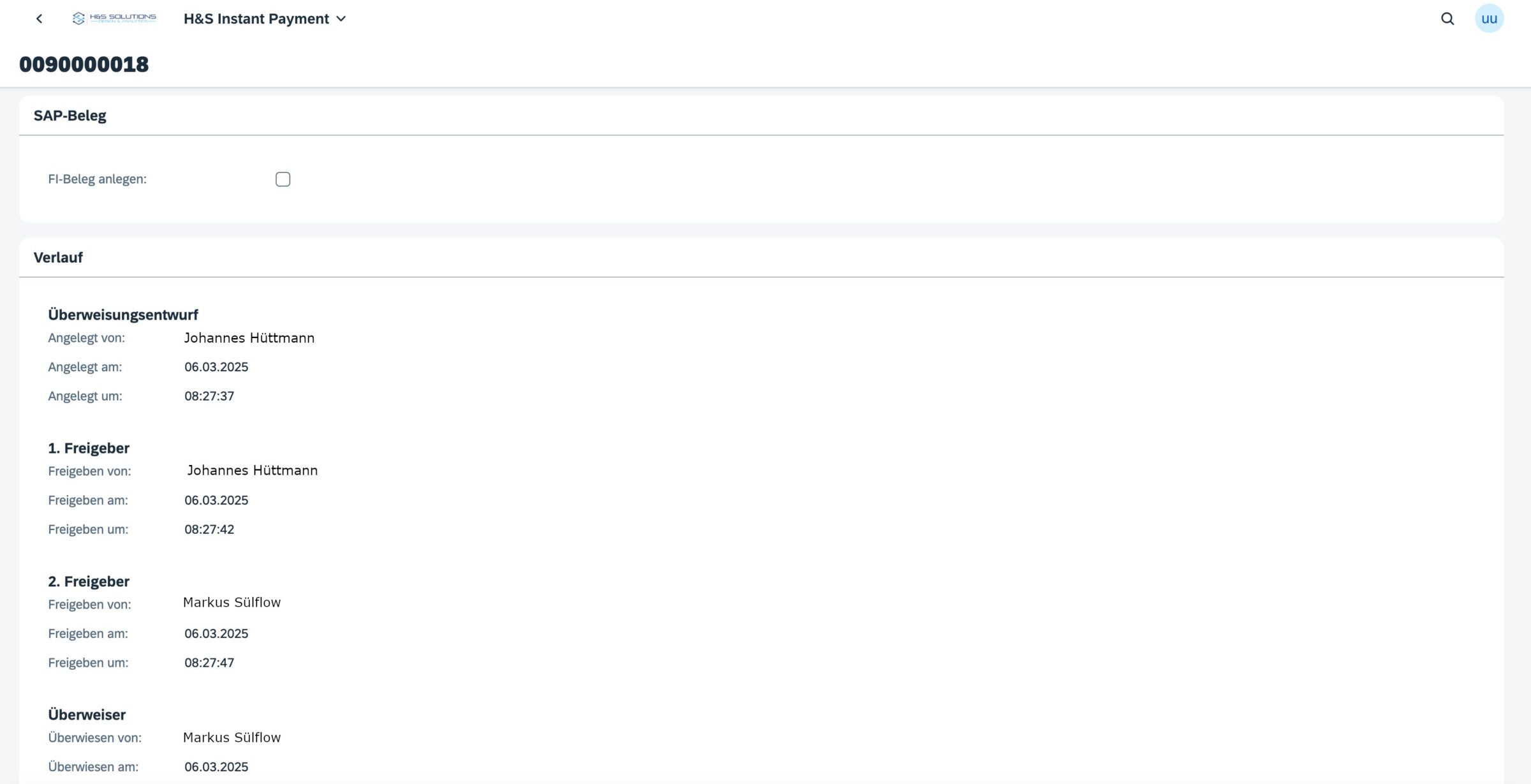1531x784 pixels.
Task: Expand the H&S Instant Payment chevron
Action: (x=341, y=19)
